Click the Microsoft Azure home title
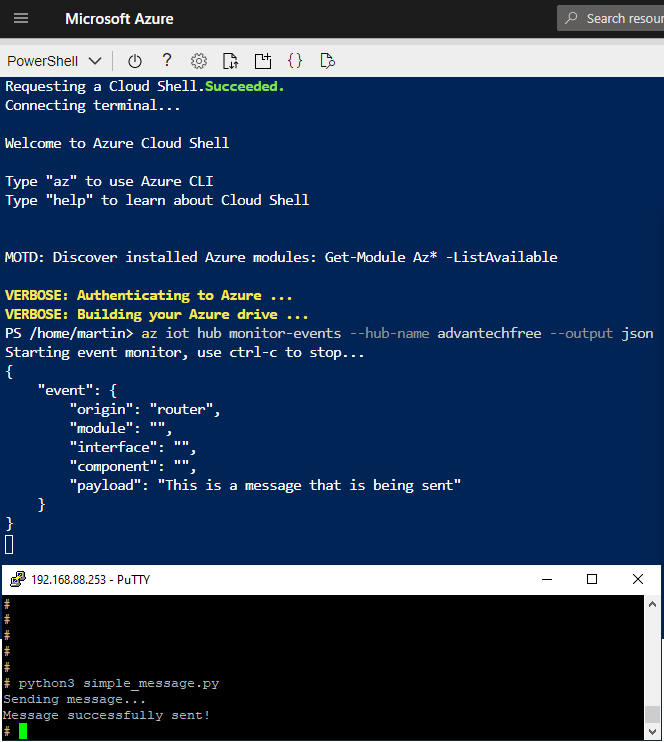The height and width of the screenshot is (742, 664). point(119,19)
